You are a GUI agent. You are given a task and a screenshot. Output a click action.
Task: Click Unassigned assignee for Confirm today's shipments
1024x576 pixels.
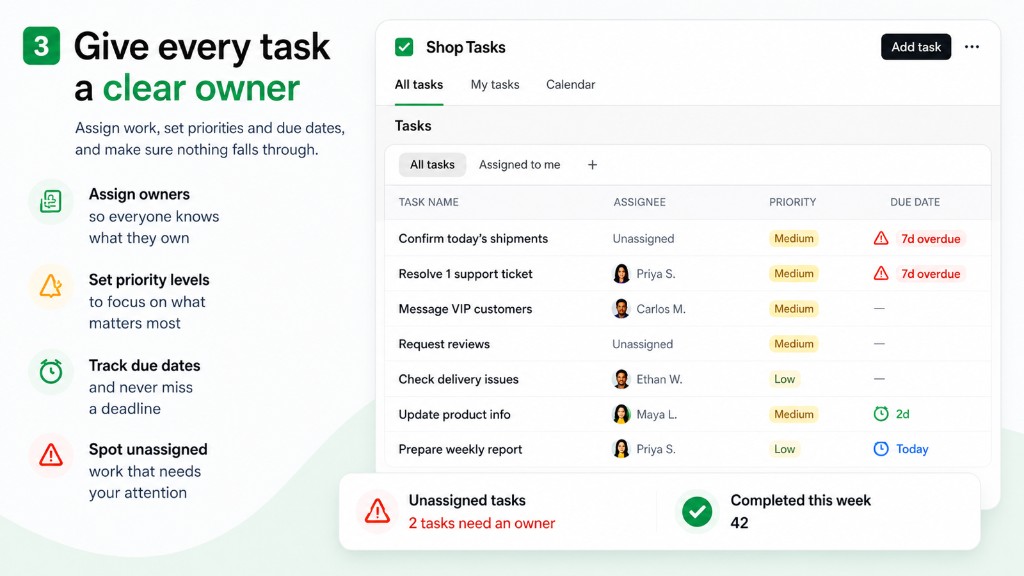643,239
